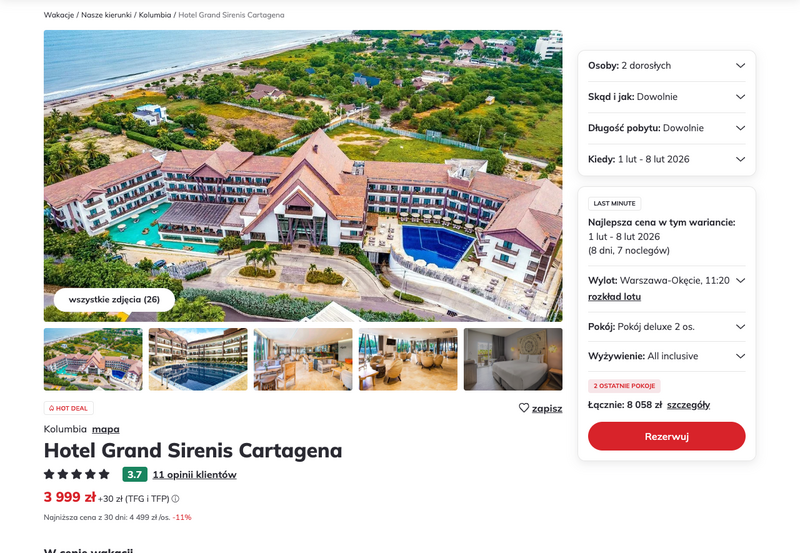The image size is (800, 553).
Task: Click the green 3.7 rating badge
Action: (135, 474)
